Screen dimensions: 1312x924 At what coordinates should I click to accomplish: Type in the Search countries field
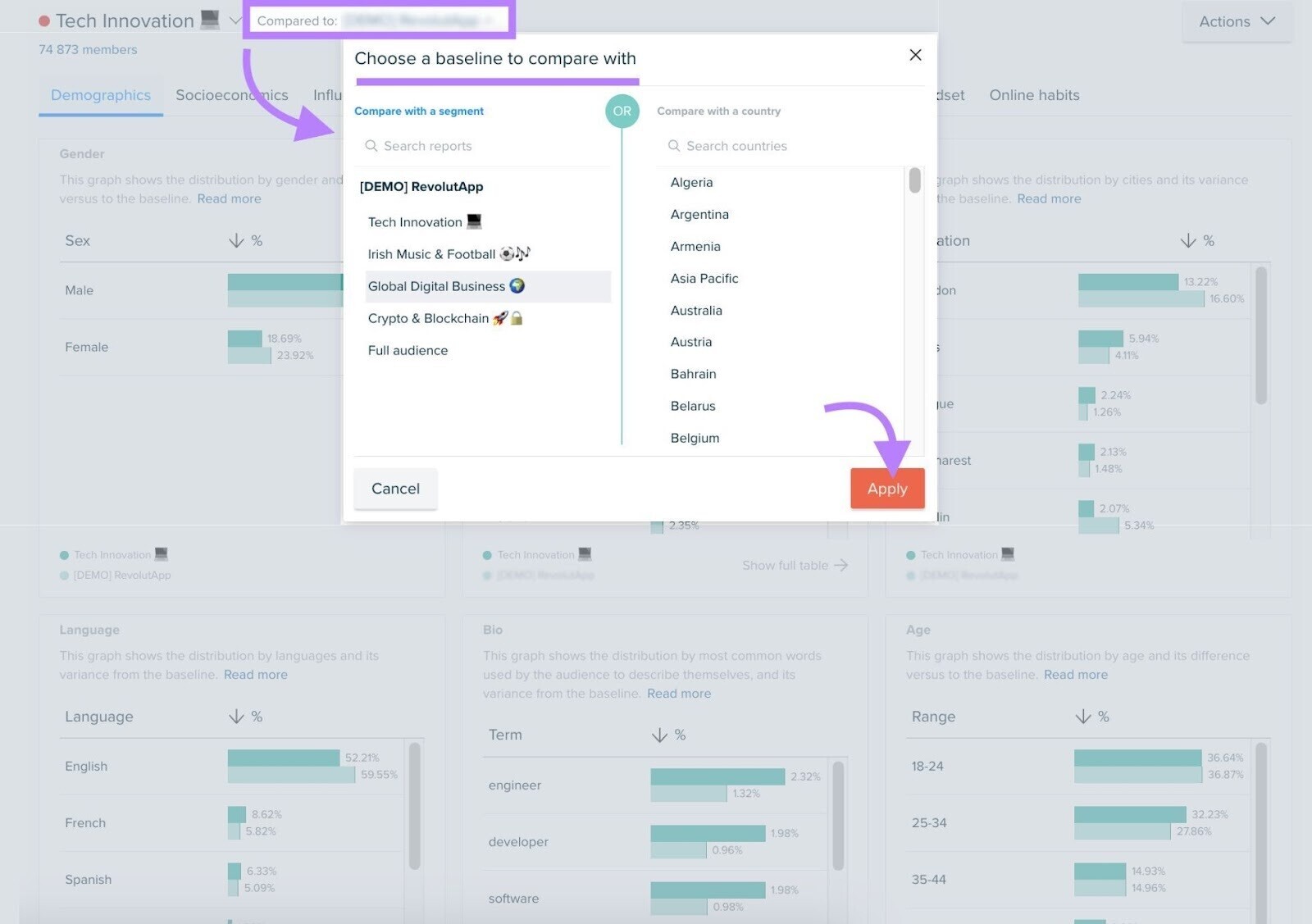click(x=779, y=146)
